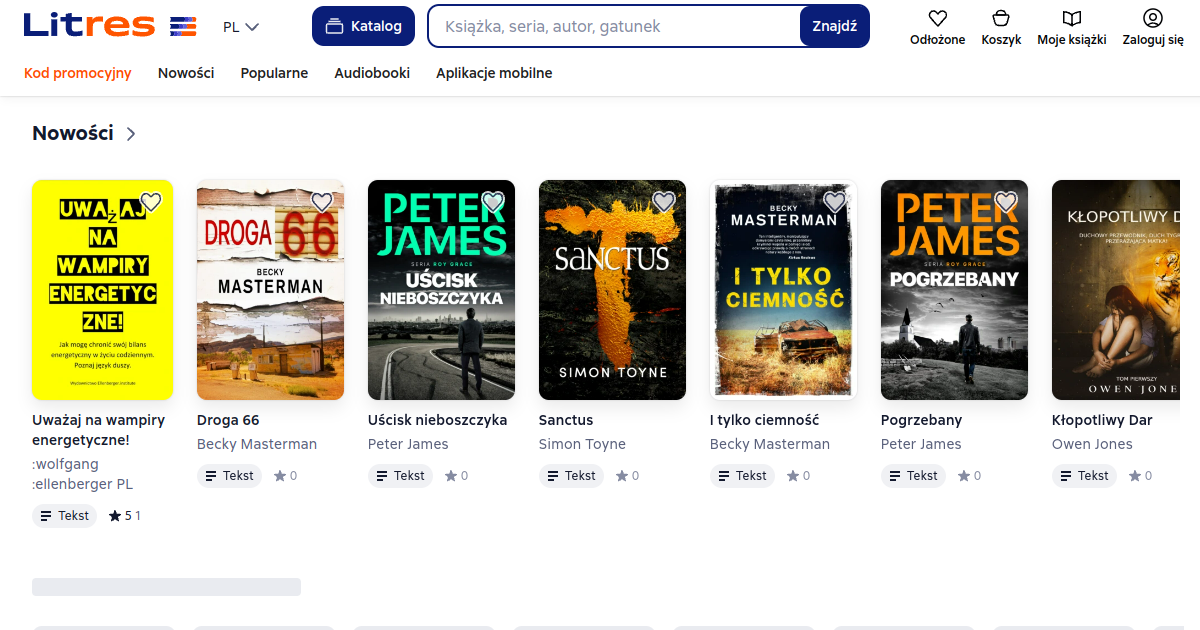This screenshot has width=1200, height=630.
Task: Open the Nowości section heading
Action: (x=73, y=133)
